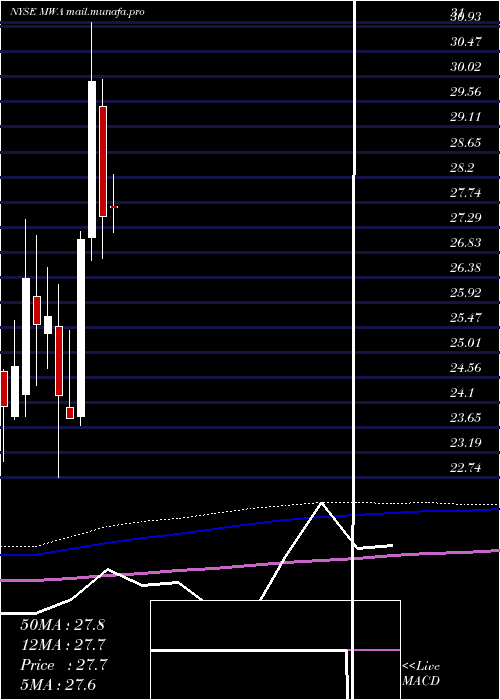Select the small red candle near 23.65

(70, 413)
